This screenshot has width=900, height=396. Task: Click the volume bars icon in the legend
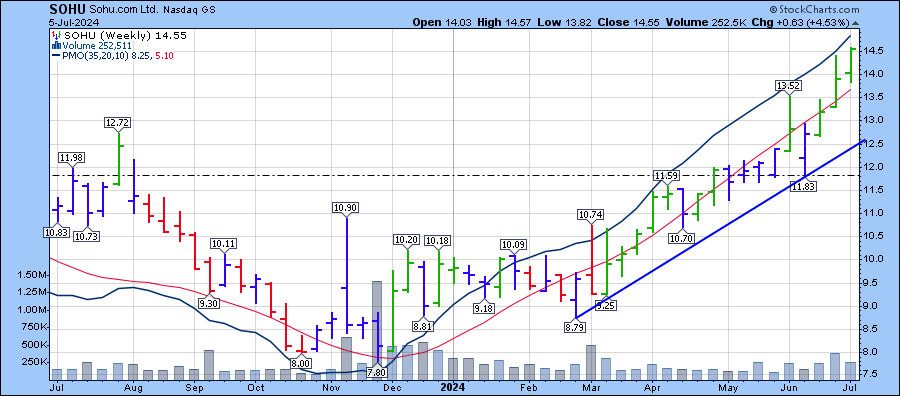[x=55, y=45]
